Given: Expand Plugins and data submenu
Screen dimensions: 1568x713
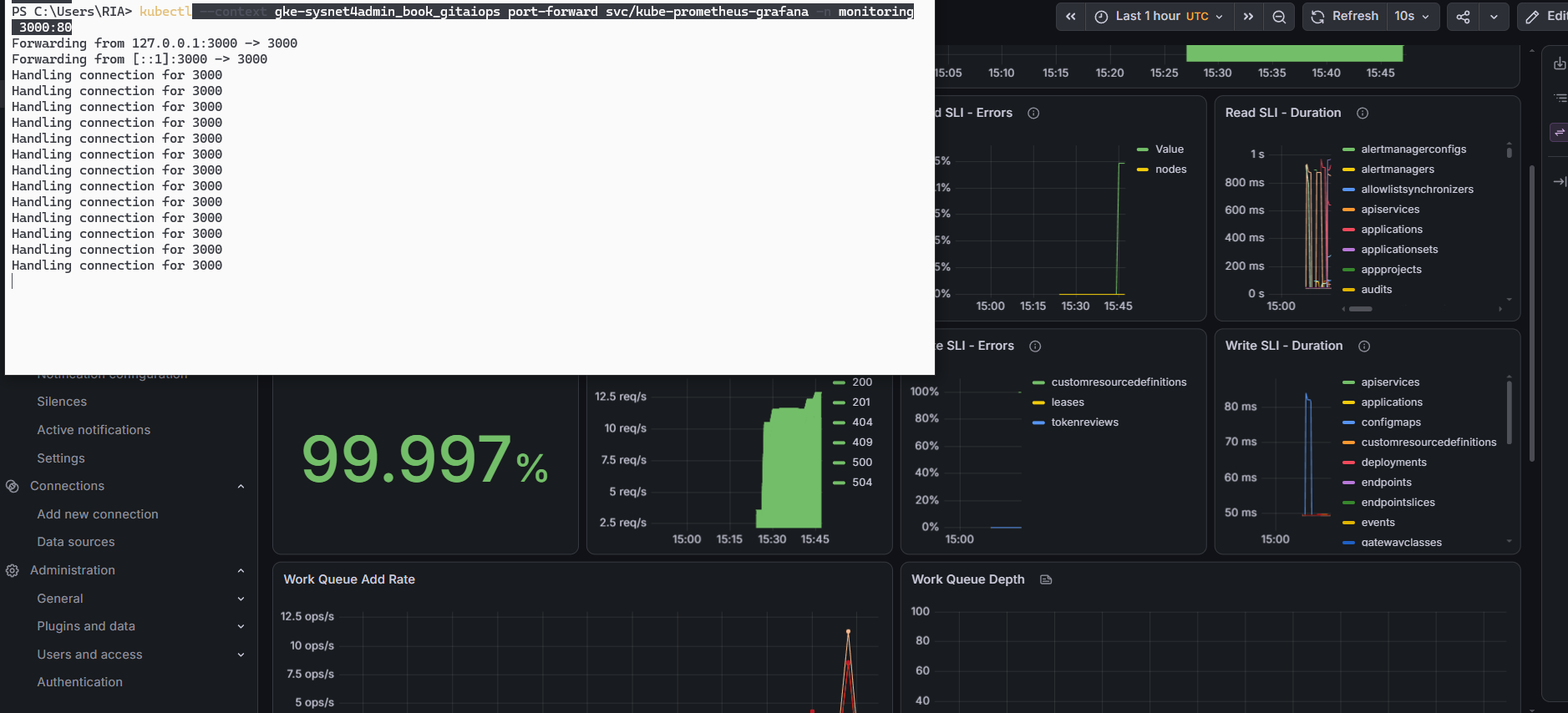Looking at the screenshot, I should pos(241,626).
